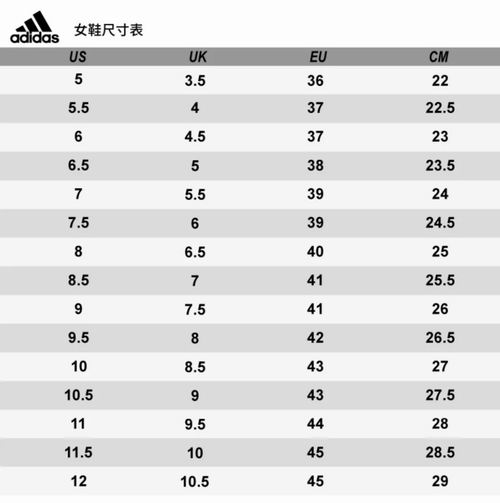This screenshot has height=503, width=500.
Task: Select the EU column header
Action: (318, 57)
